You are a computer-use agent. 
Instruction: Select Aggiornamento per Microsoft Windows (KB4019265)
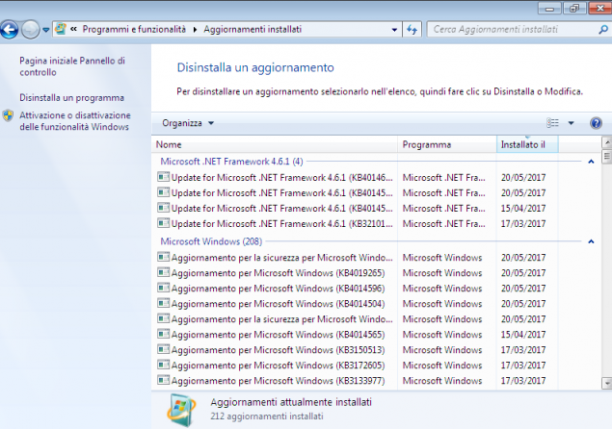tap(357, 273)
